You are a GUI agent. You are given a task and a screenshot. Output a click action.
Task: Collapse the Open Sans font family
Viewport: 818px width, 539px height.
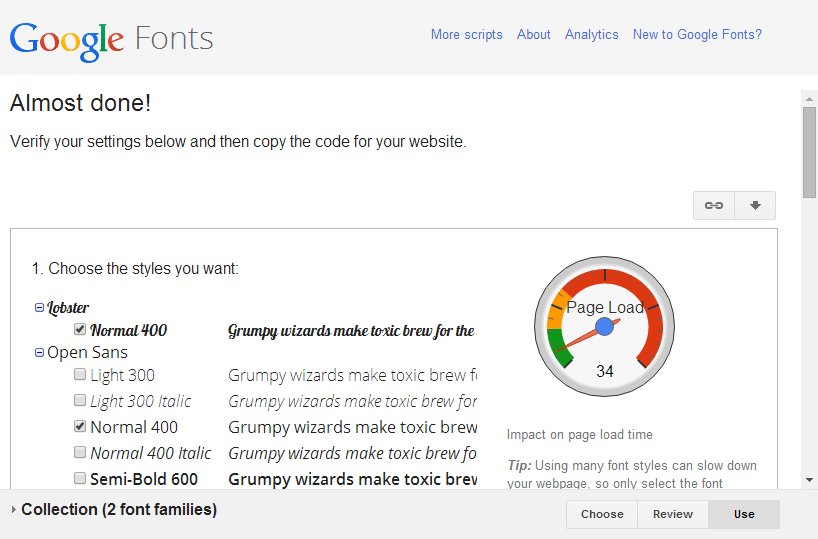39,353
